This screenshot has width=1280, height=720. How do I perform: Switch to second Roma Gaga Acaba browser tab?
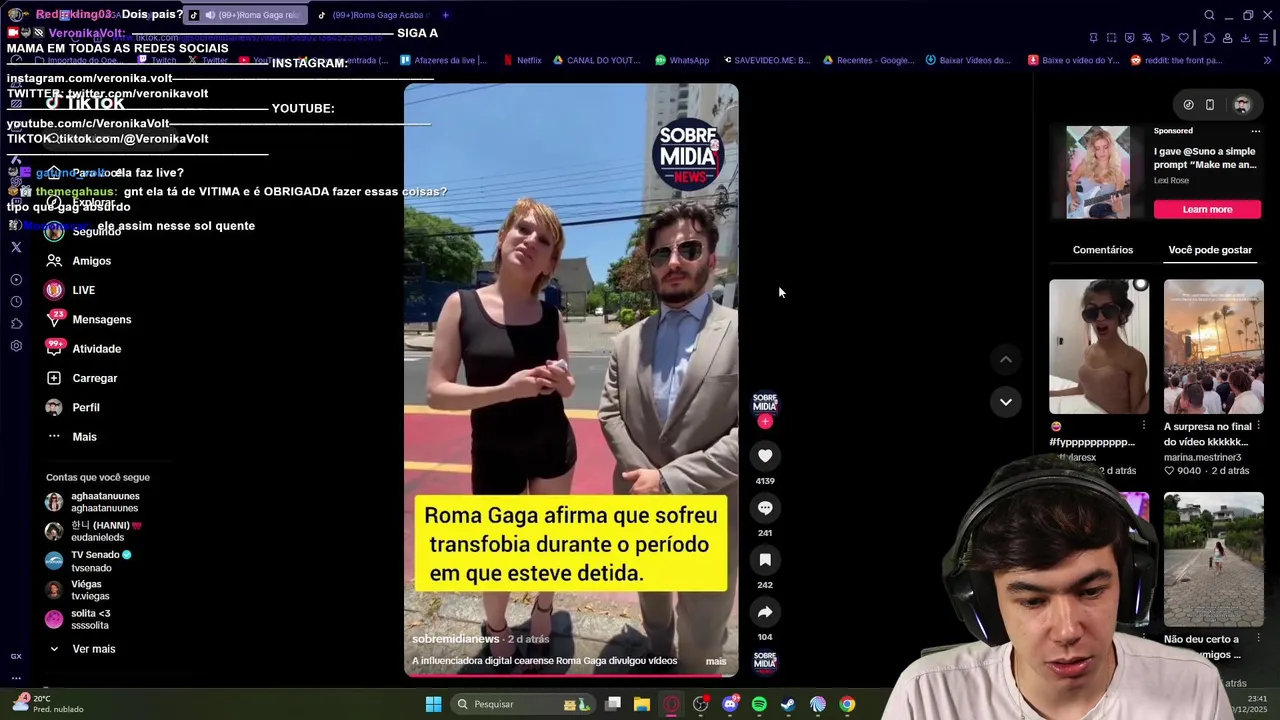372,15
